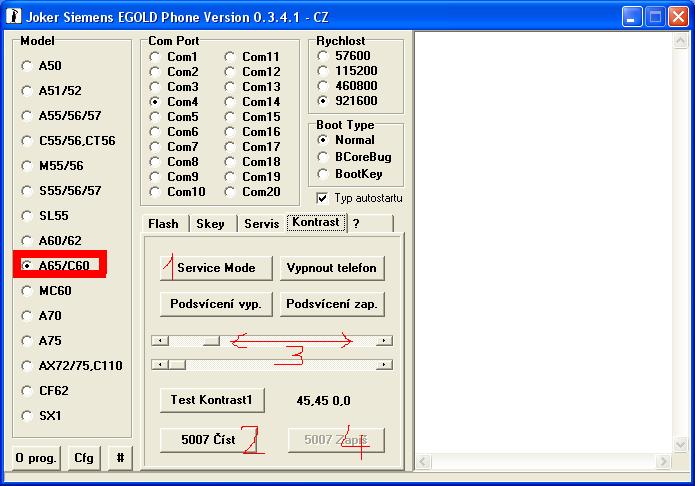Switch to the Servis tab
This screenshot has height=486, width=695.
262,224
